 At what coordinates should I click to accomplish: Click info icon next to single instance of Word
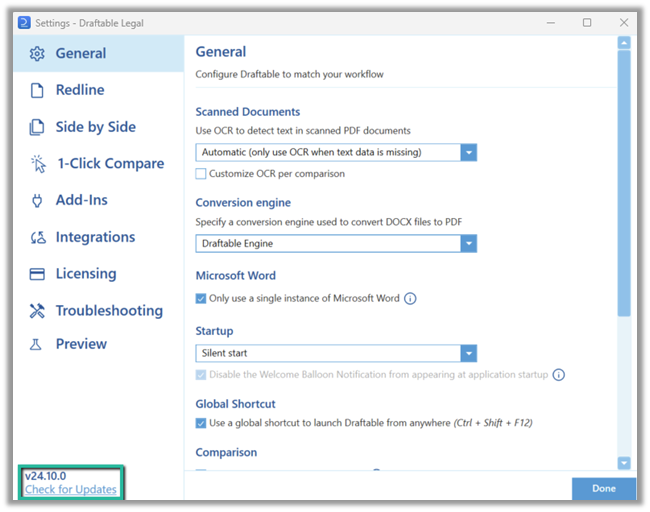410,298
